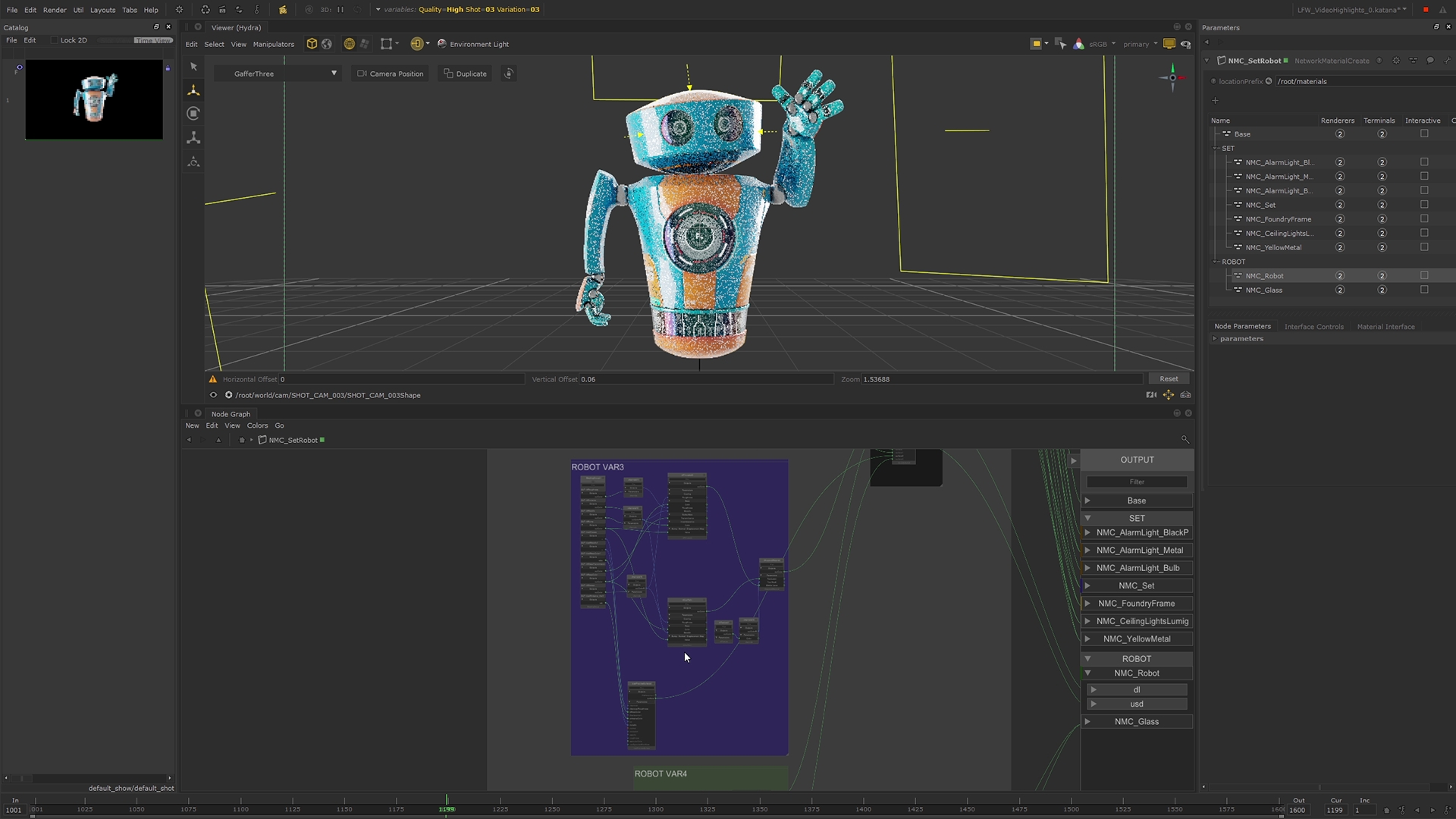Toggle Interactive checkbox for Base material
The image size is (1456, 819).
click(1424, 134)
